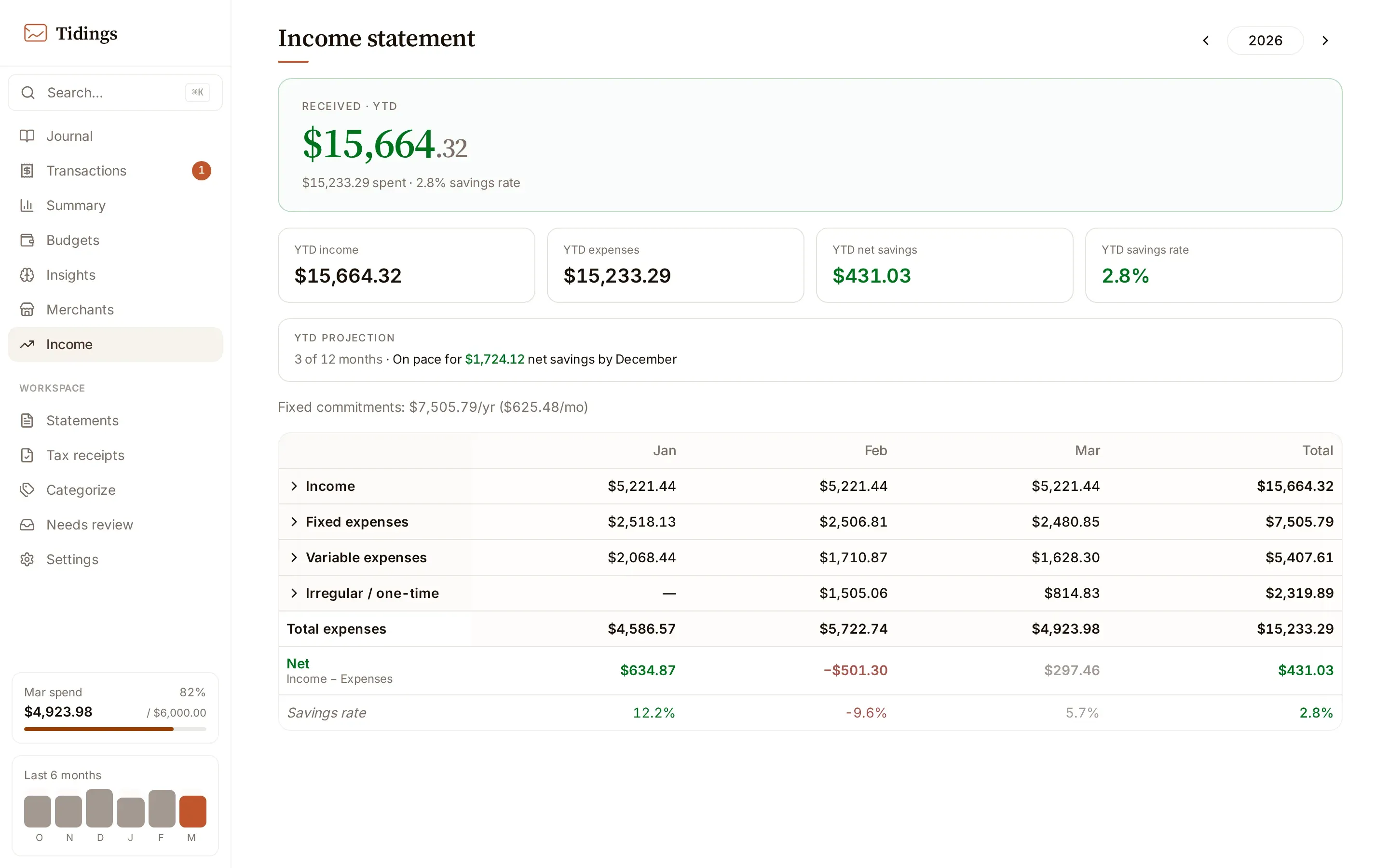Open Categorize in workspace
1389x868 pixels.
115,490
